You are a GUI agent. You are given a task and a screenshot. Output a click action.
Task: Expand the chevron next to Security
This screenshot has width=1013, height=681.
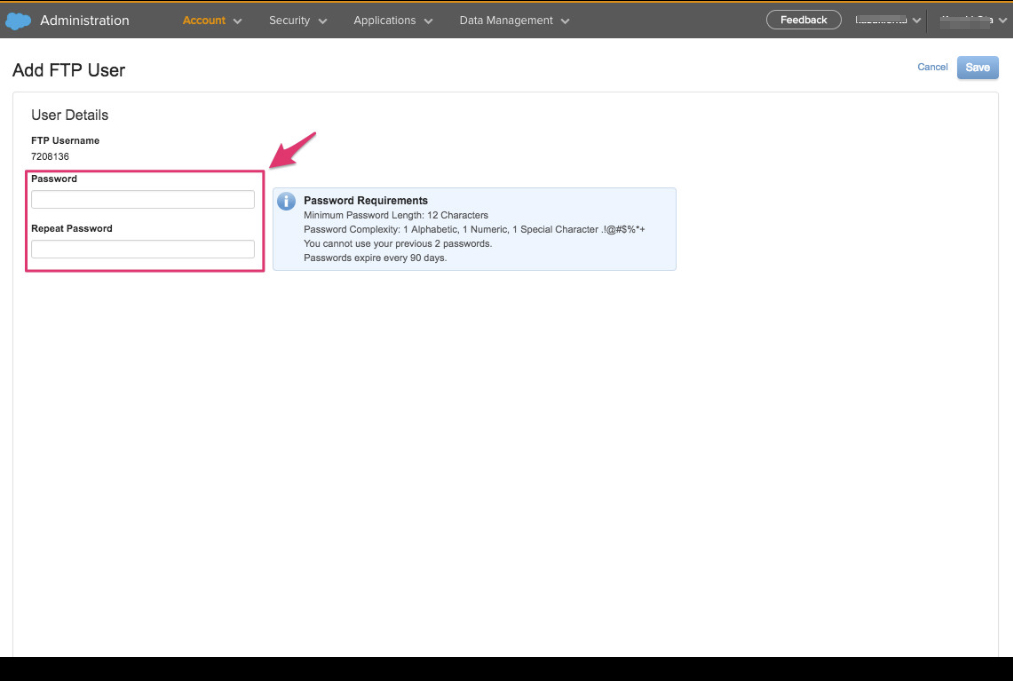coord(323,21)
